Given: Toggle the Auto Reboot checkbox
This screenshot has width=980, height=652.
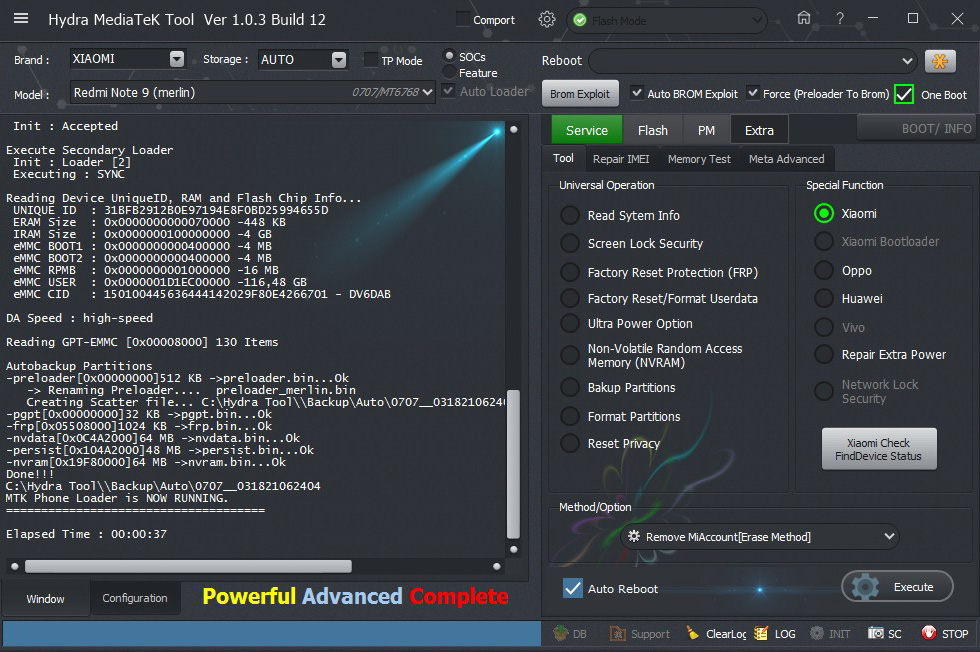Looking at the screenshot, I should (573, 588).
